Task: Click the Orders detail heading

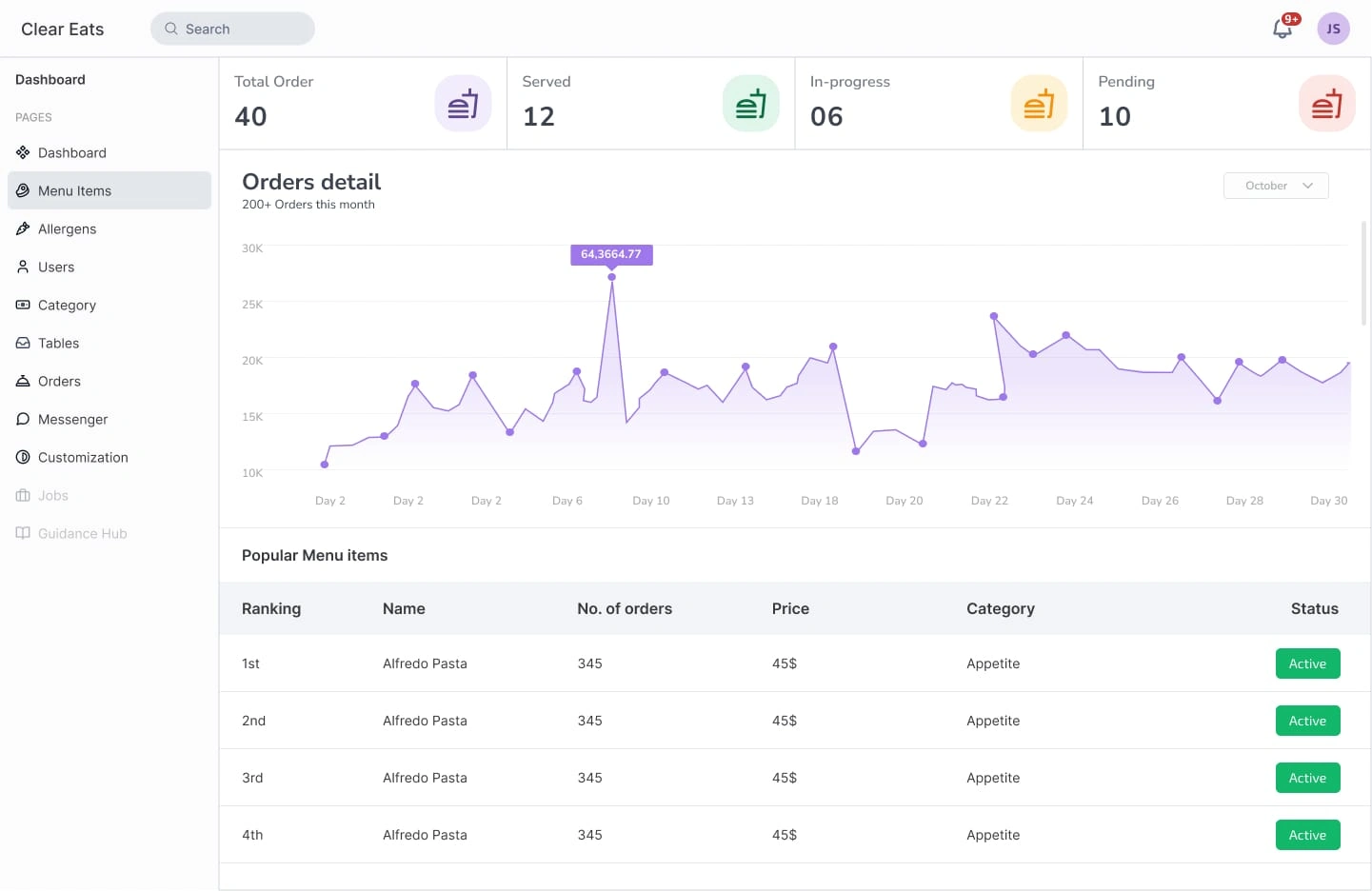Action: coord(311,182)
